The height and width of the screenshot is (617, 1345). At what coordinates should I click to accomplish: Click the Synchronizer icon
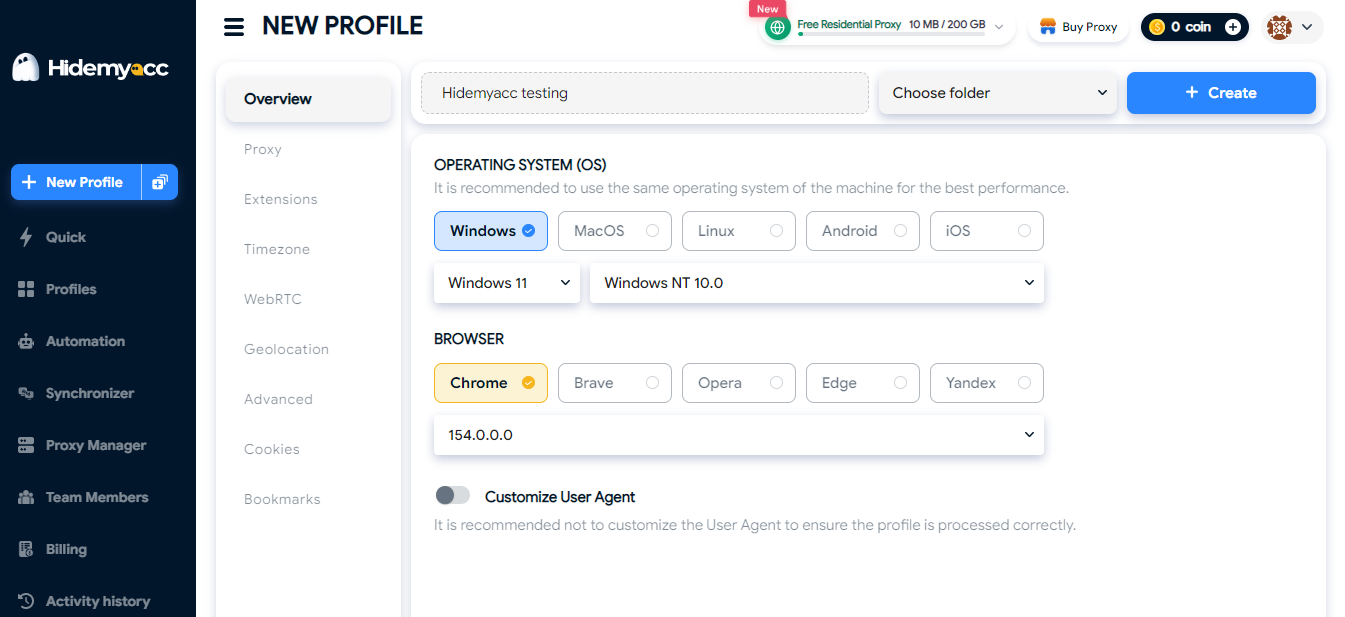point(26,393)
